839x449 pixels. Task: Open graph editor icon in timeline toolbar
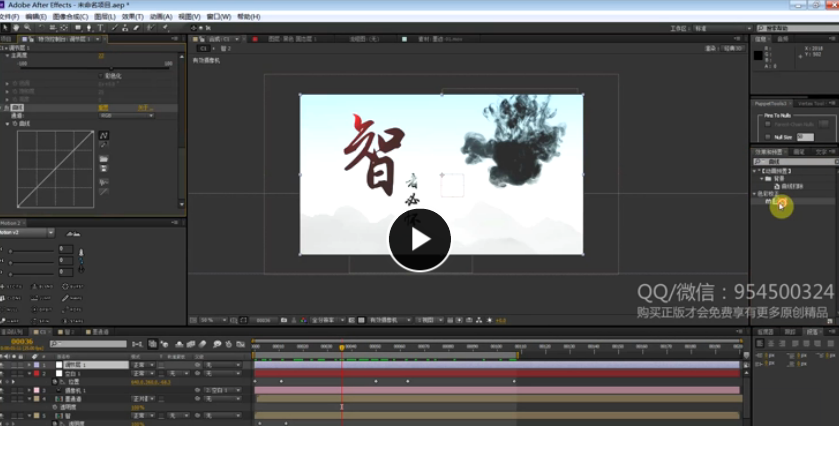[241, 344]
